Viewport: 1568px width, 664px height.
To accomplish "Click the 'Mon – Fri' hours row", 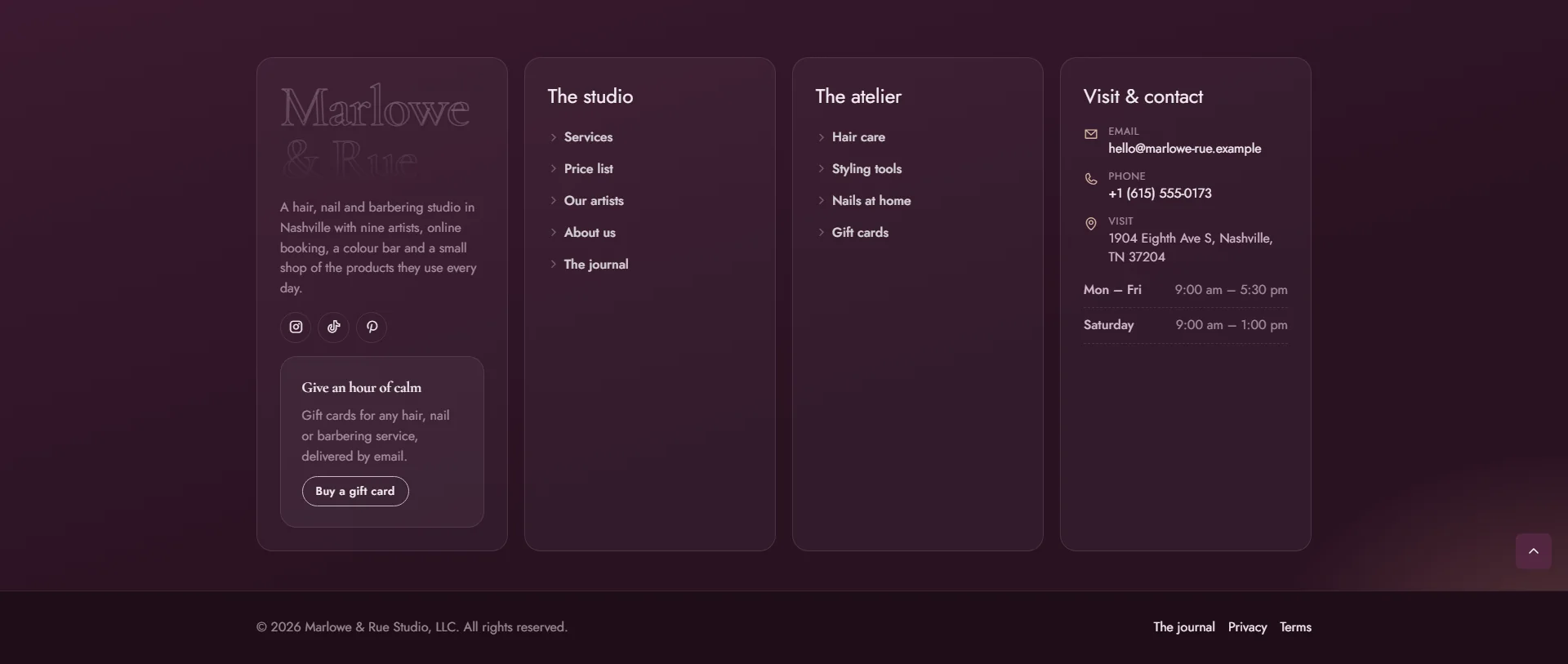I will coord(1186,290).
